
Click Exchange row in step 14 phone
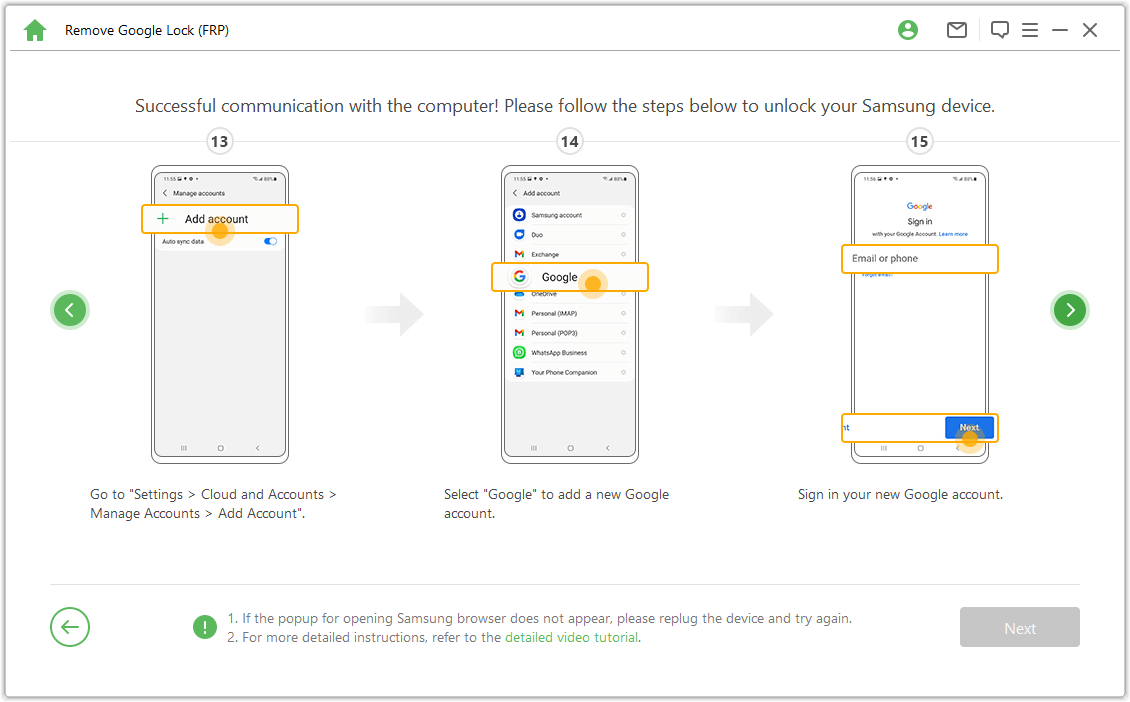pyautogui.click(x=570, y=254)
